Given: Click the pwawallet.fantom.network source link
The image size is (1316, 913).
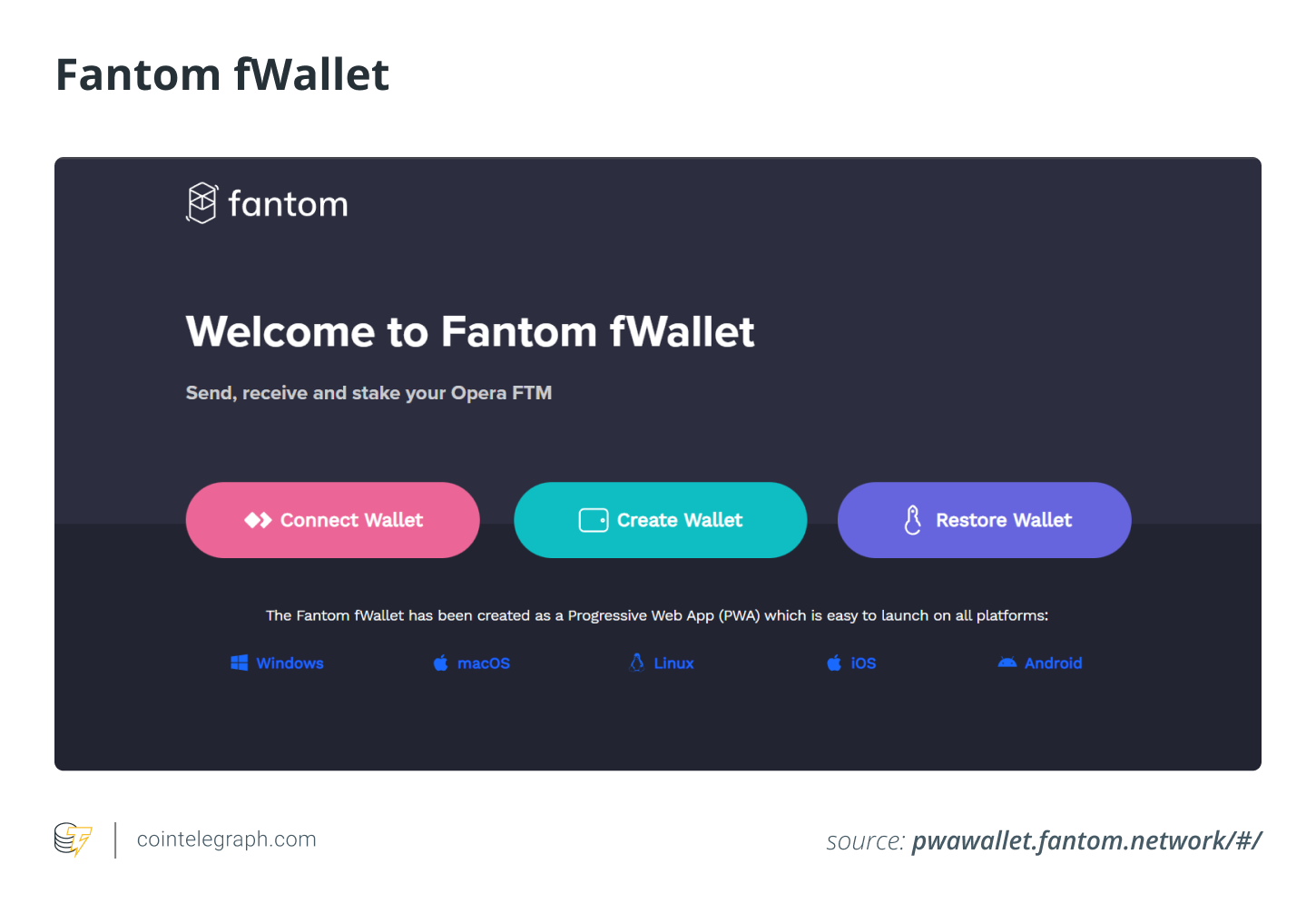Looking at the screenshot, I should coord(1085,841).
